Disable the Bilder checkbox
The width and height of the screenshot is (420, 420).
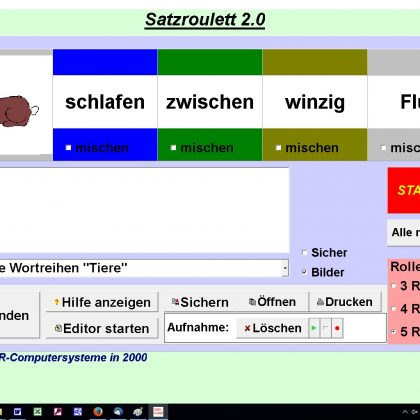pos(304,272)
